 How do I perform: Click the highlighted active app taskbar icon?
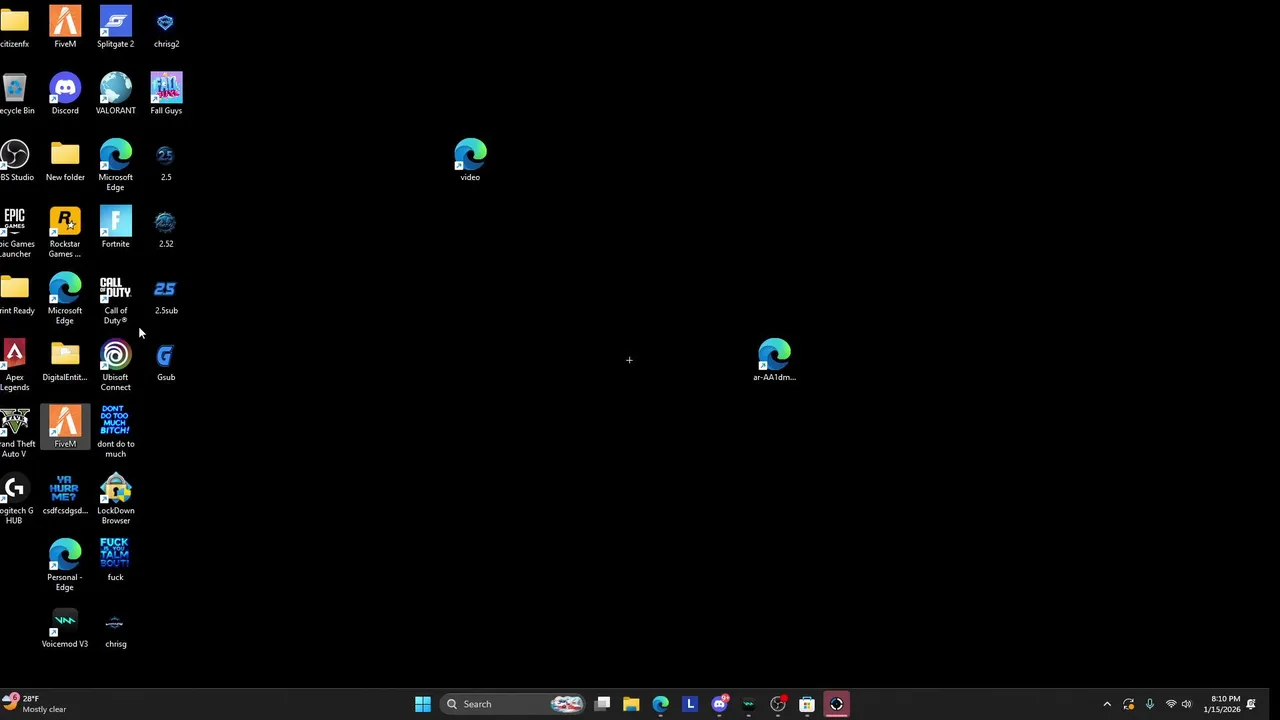(836, 704)
